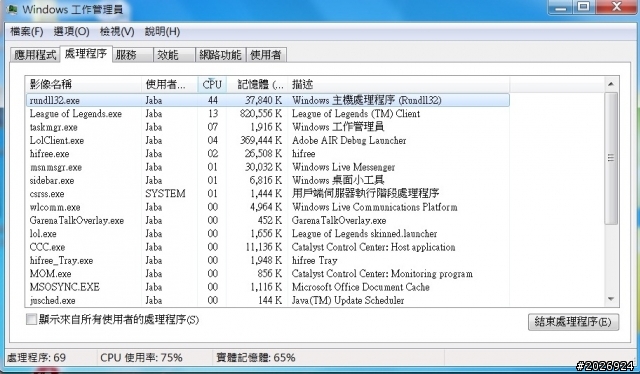Click the Adobe AIR Debug Launcher description
640x374 pixels.
coord(349,140)
